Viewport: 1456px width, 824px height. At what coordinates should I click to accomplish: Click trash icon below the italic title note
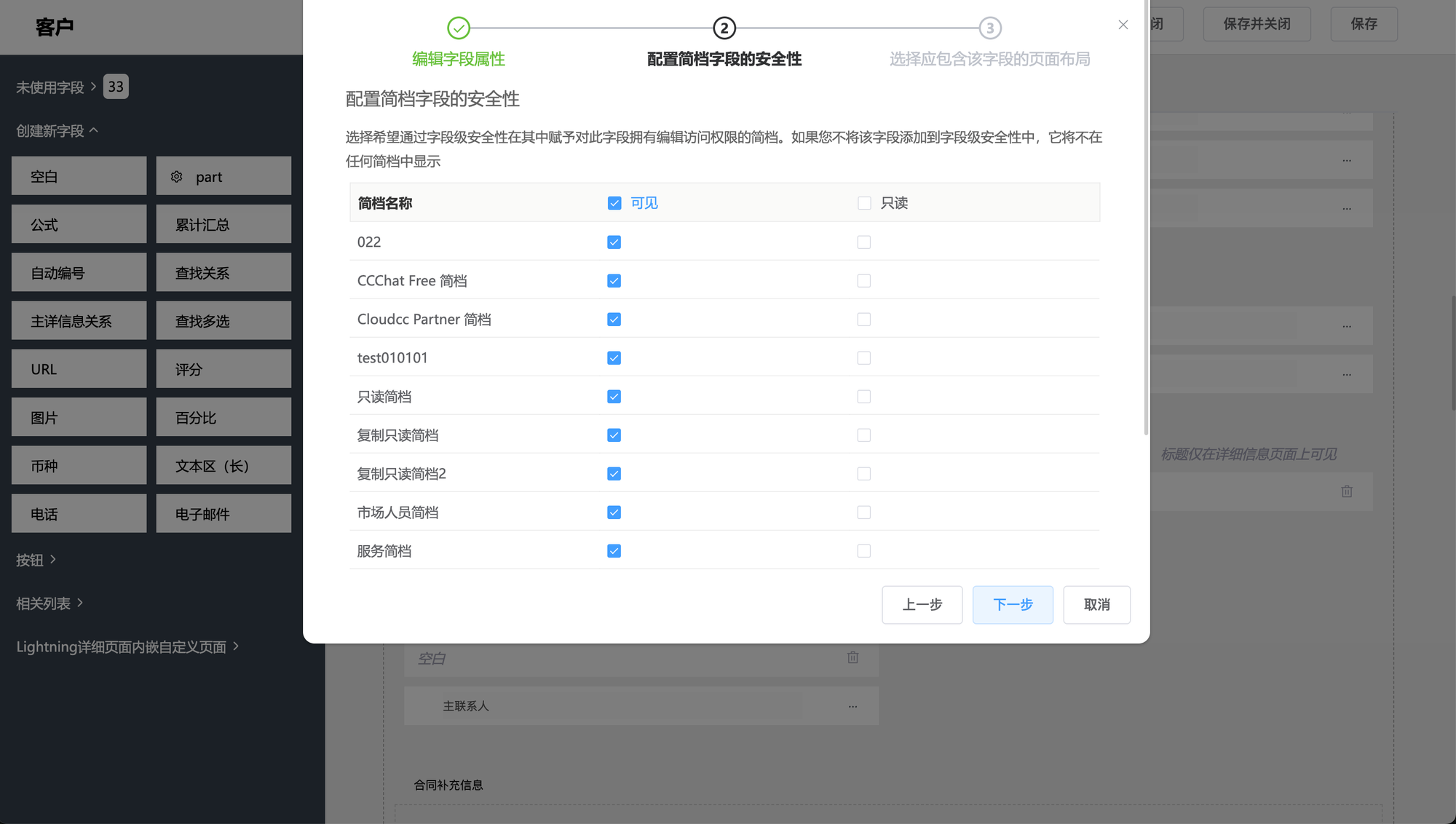point(1347,491)
